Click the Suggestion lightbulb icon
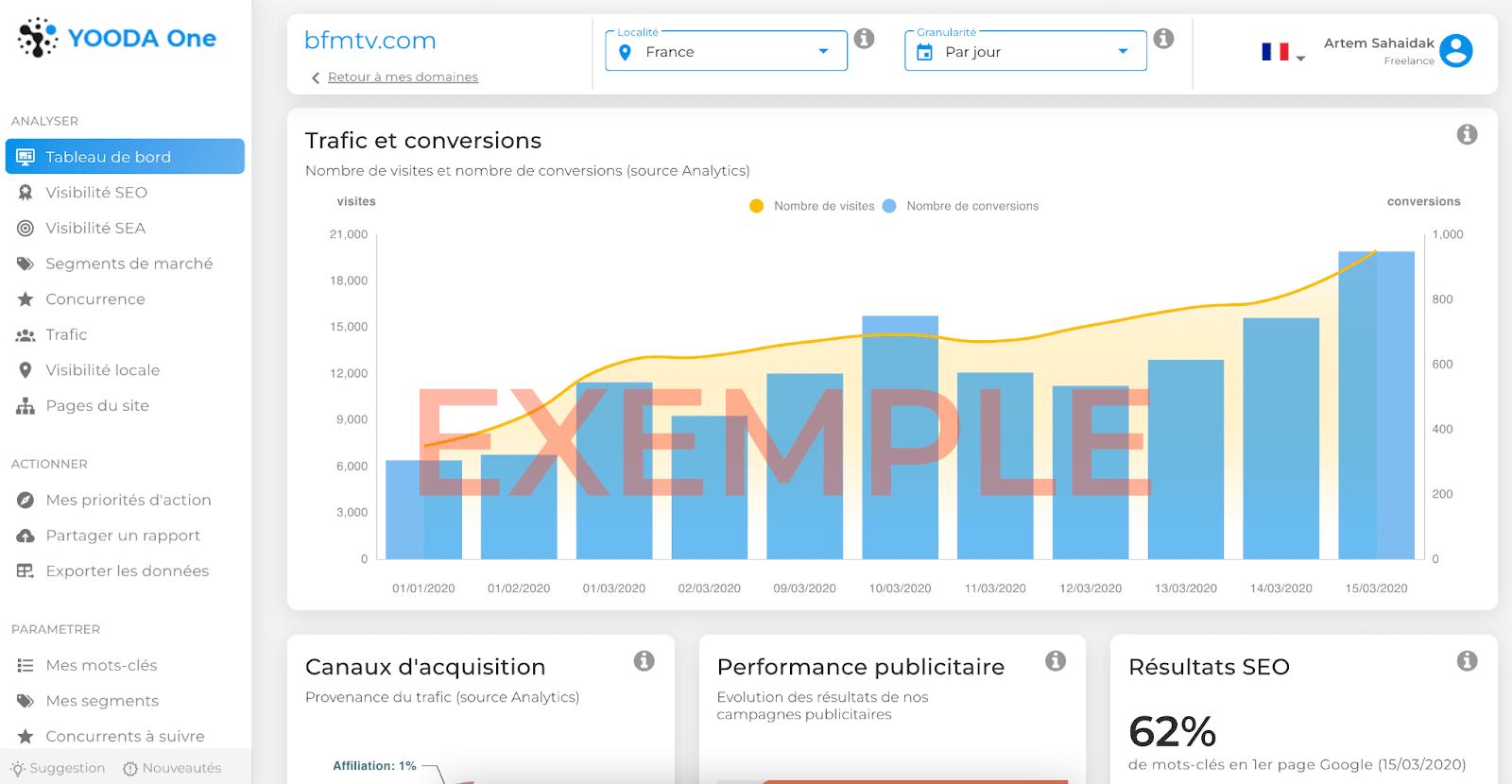 pyautogui.click(x=18, y=769)
